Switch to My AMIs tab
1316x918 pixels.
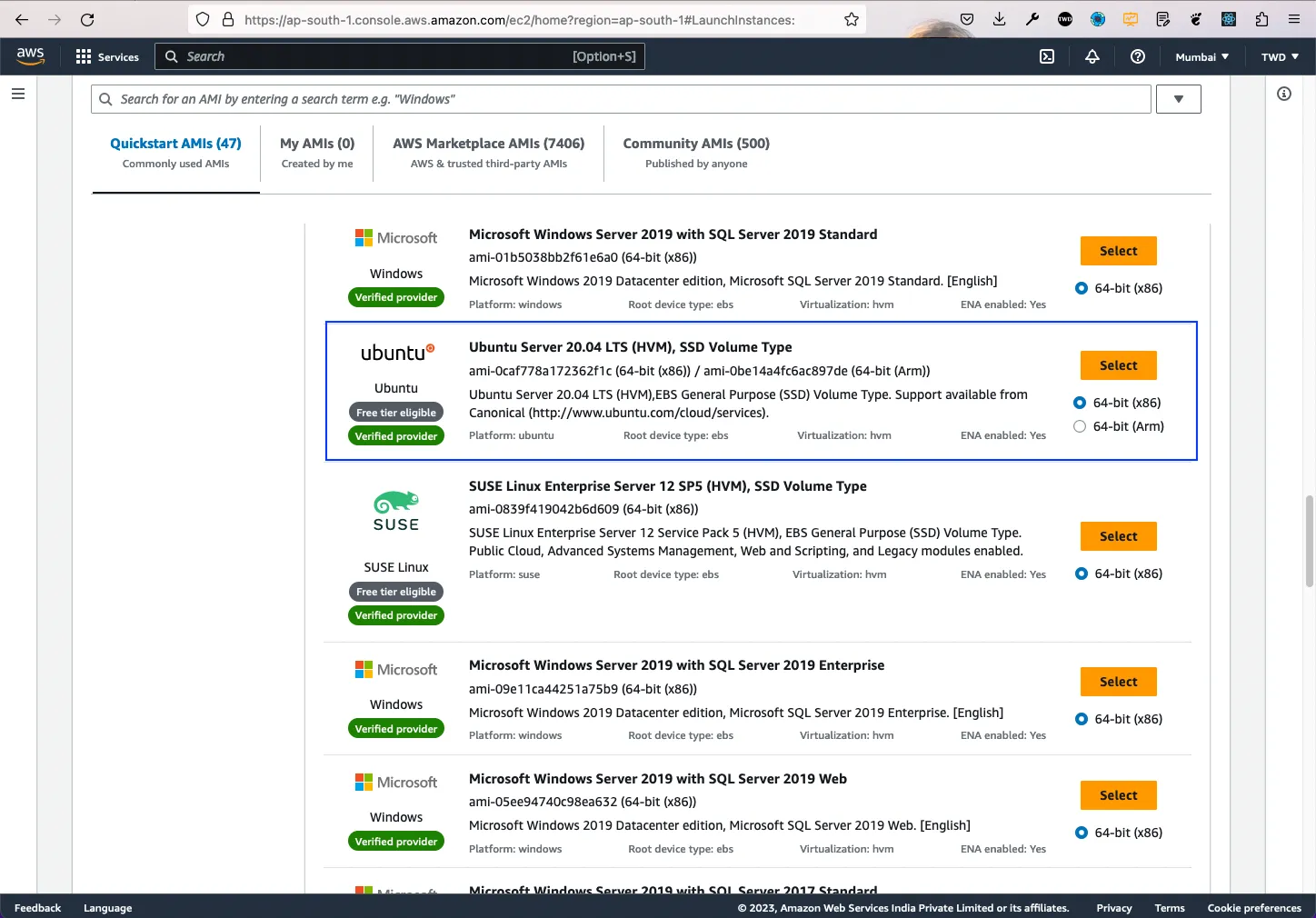coord(317,153)
